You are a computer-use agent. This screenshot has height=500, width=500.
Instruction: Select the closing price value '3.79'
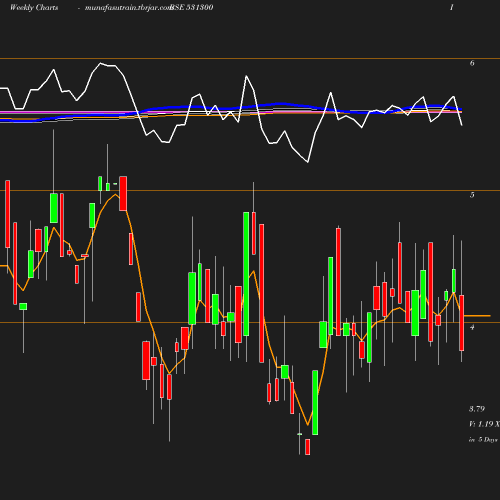tap(477, 409)
